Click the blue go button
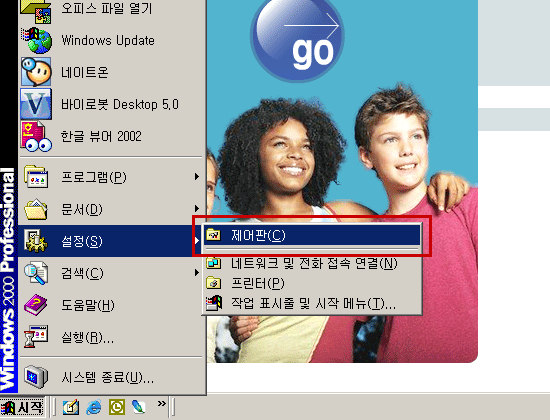Viewport: 550px width, 420px height. tap(298, 40)
